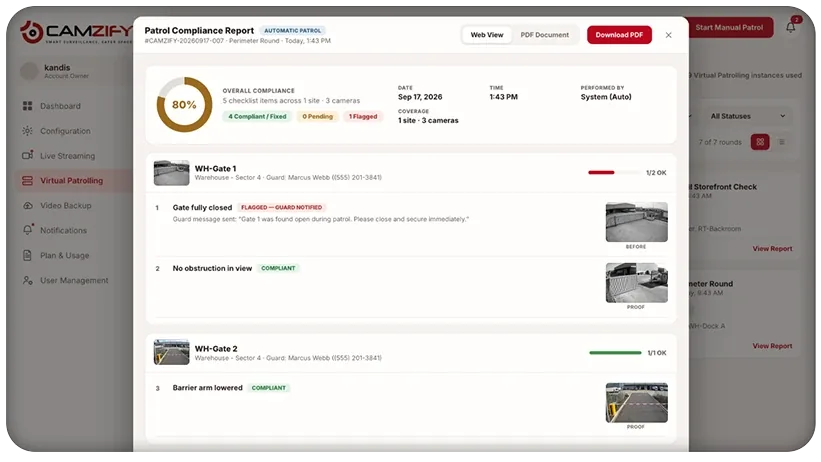Click the 7 of 7 rounds label
The image size is (821, 462).
click(720, 142)
